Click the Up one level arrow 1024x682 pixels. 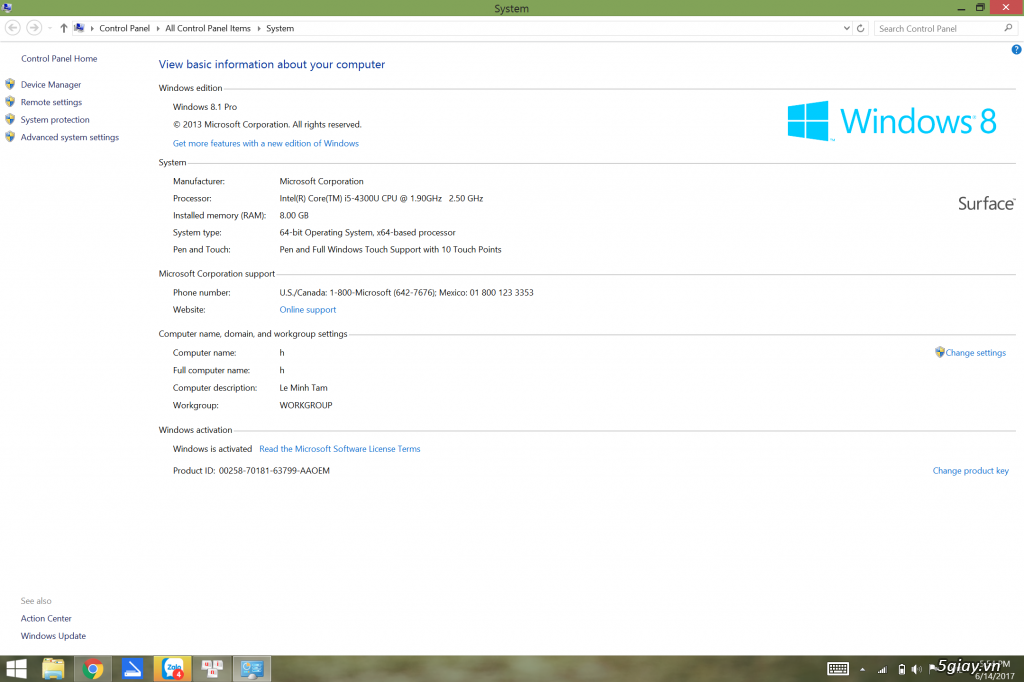63,28
